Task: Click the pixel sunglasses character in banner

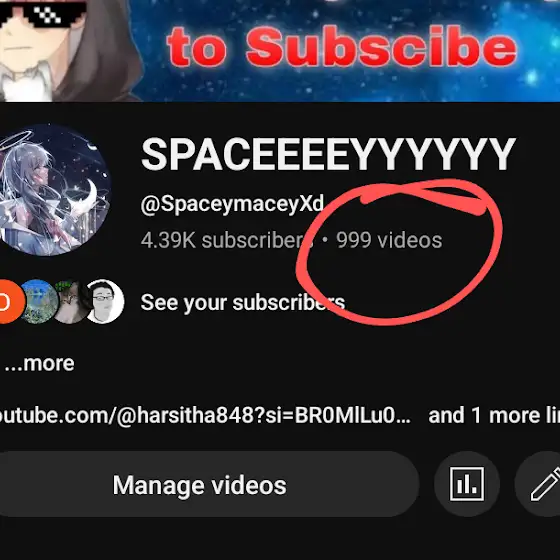Action: pos(64,50)
